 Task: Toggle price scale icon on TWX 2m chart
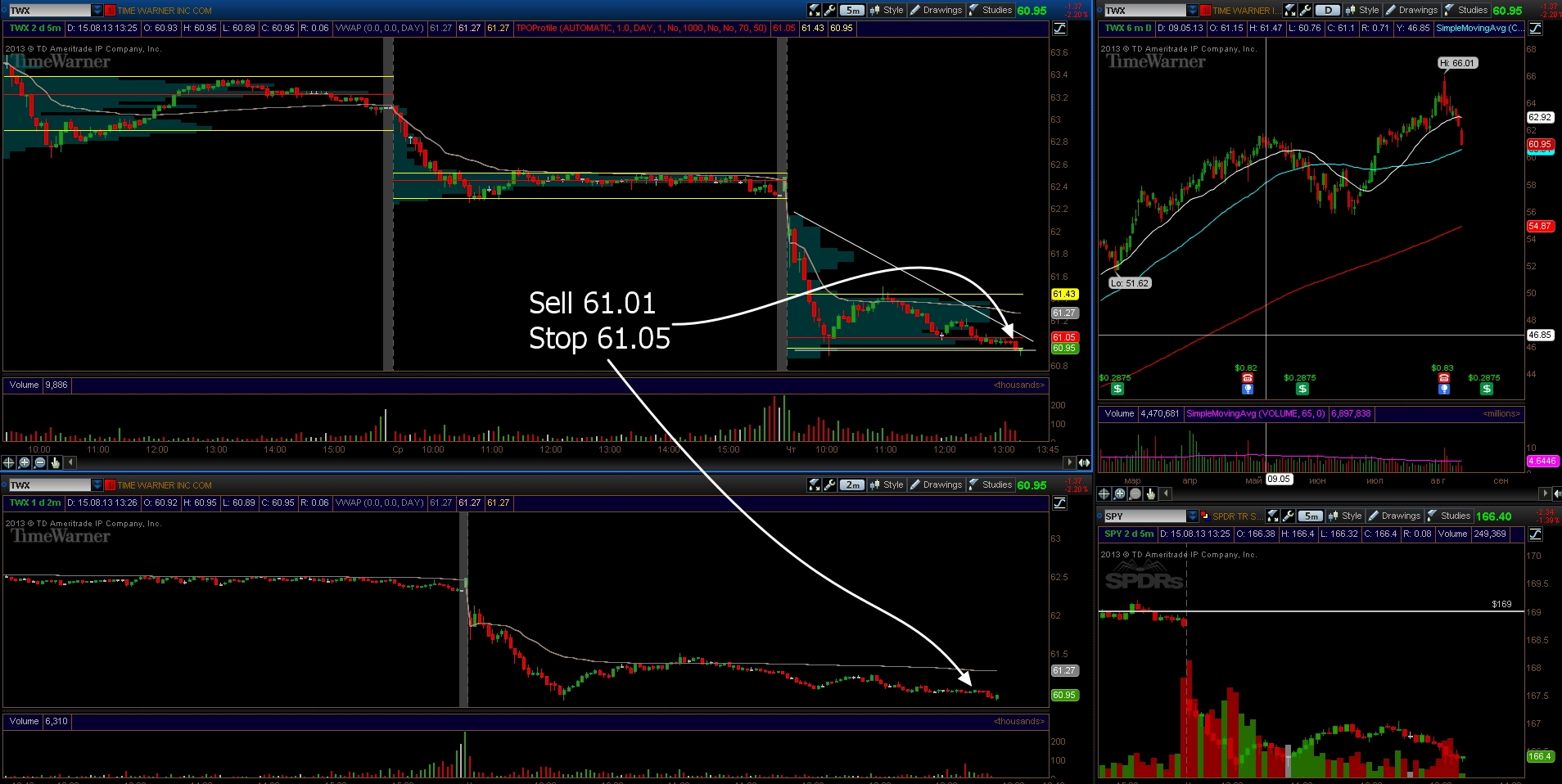click(1060, 503)
